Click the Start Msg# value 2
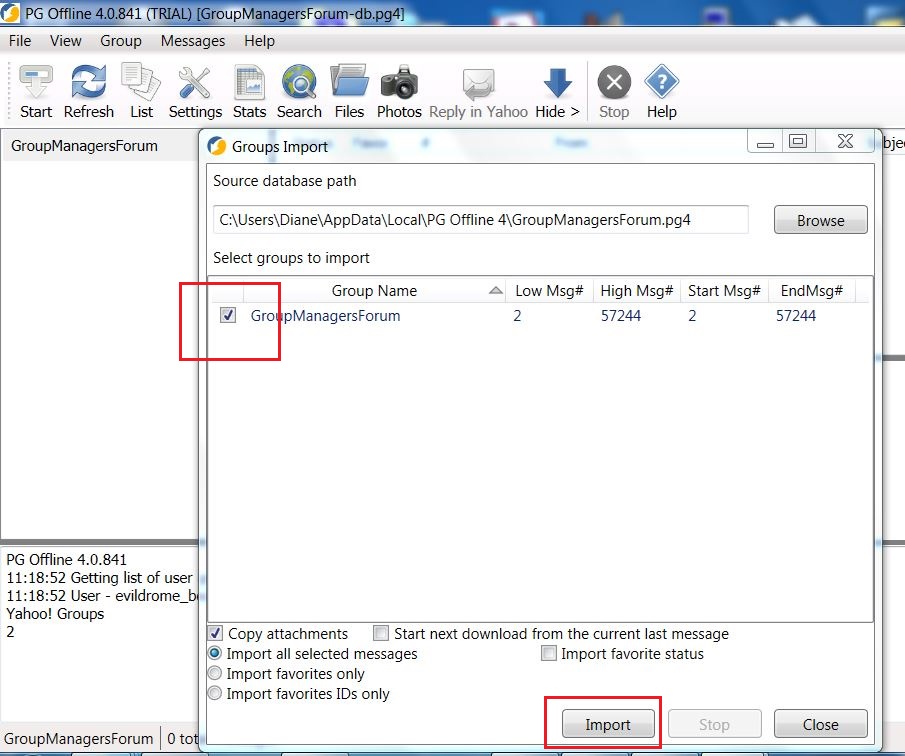905x756 pixels. click(692, 316)
